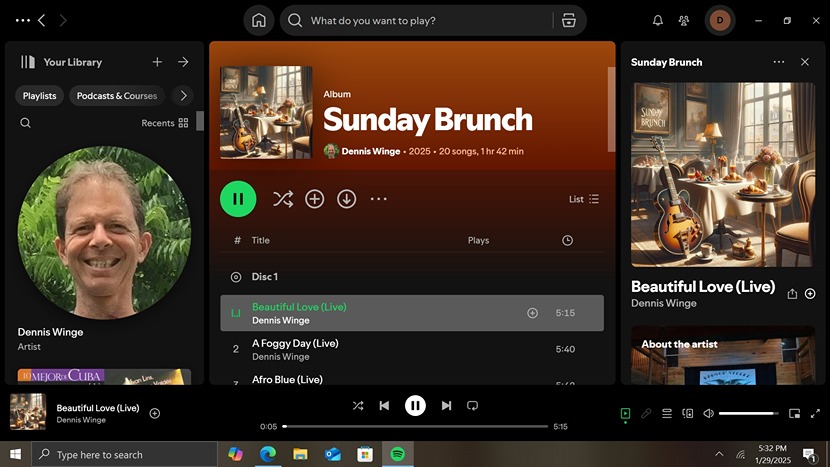Show hidden system tray icons

click(719, 454)
